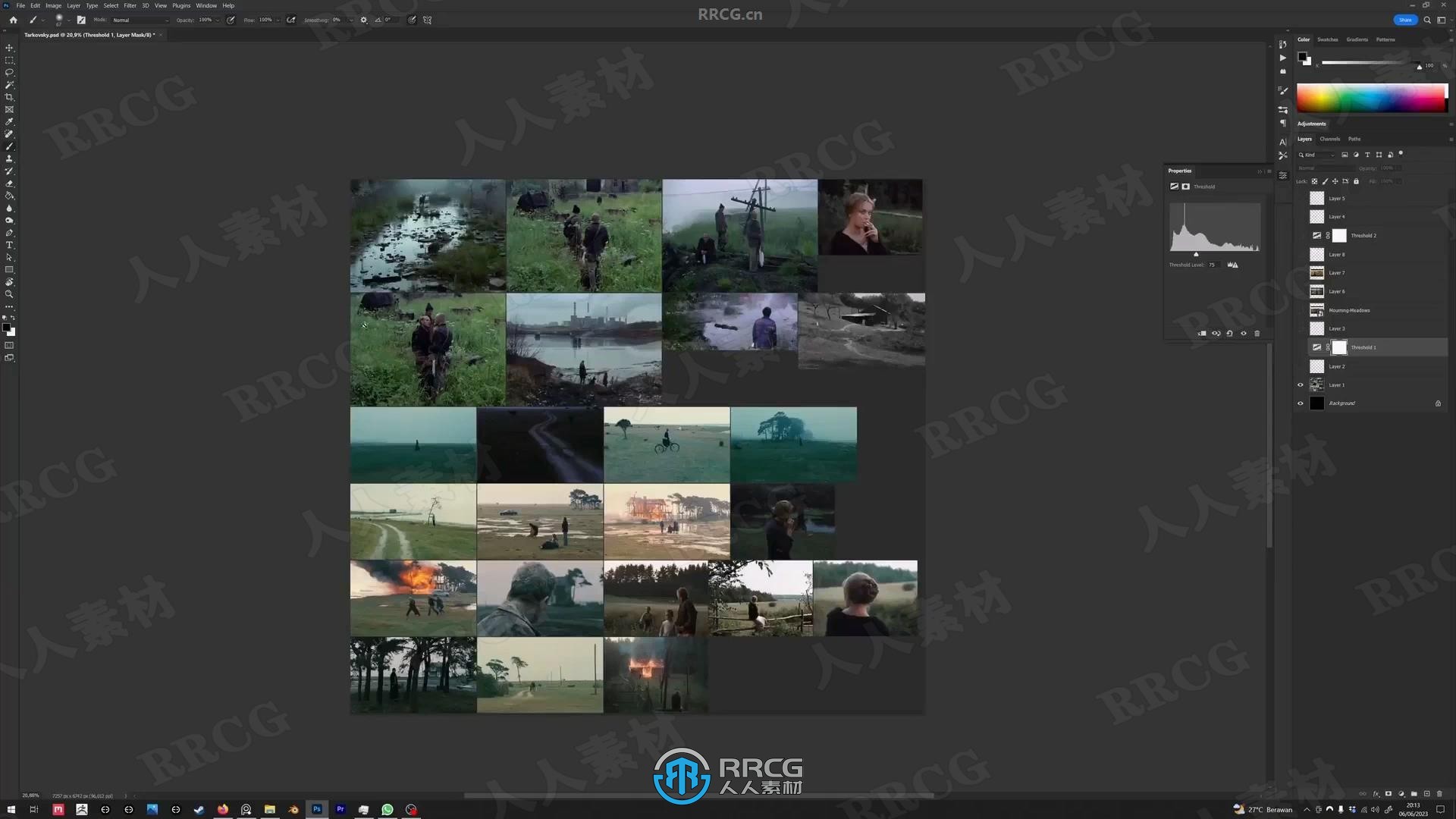Switch to the Swatches tab
This screenshot has height=819, width=1456.
pos(1327,39)
